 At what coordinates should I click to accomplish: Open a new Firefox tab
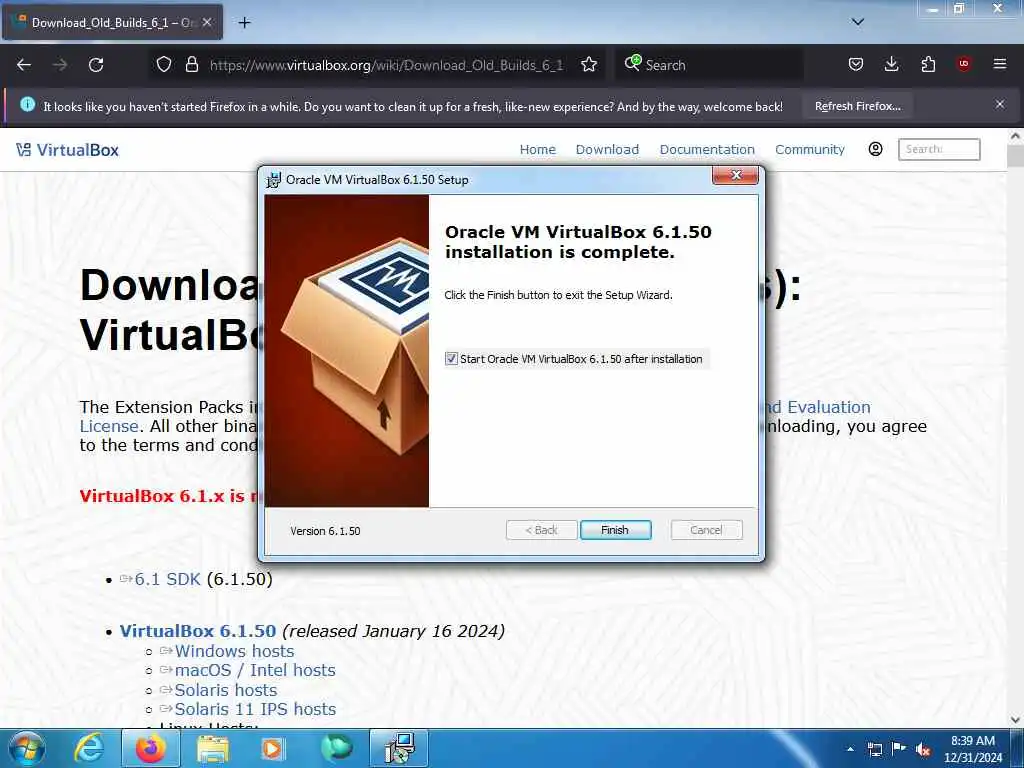[x=244, y=23]
